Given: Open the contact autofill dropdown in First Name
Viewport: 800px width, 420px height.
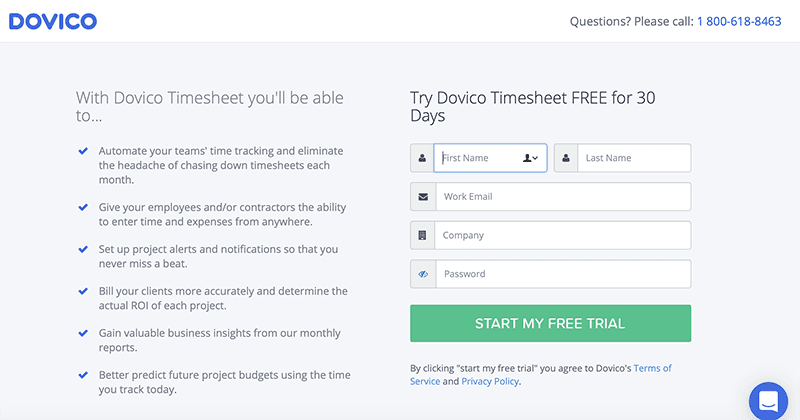Looking at the screenshot, I should click(531, 158).
